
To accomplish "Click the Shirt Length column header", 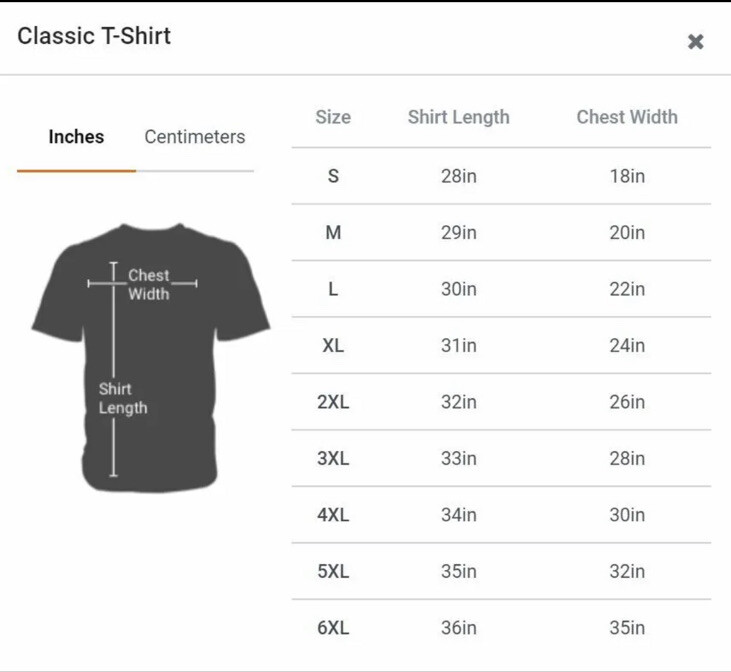I will 459,117.
